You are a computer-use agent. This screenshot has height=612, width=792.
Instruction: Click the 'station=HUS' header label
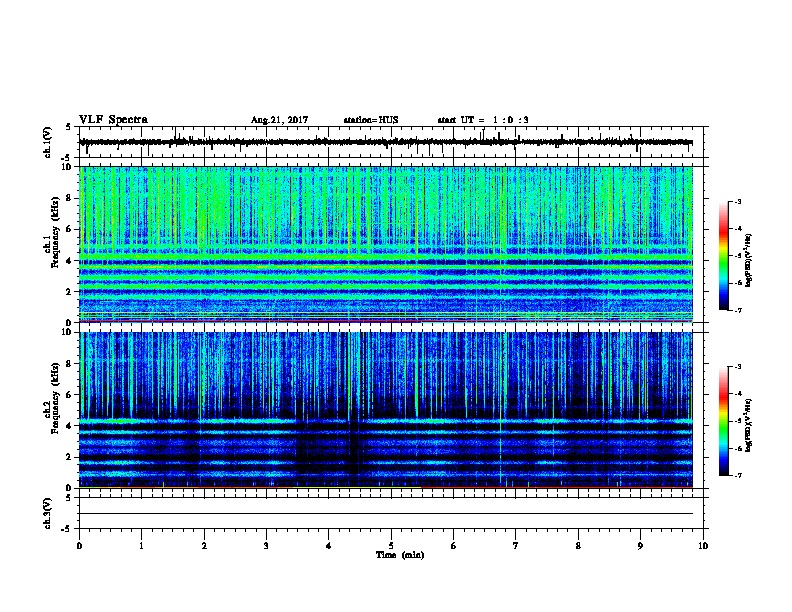click(371, 120)
